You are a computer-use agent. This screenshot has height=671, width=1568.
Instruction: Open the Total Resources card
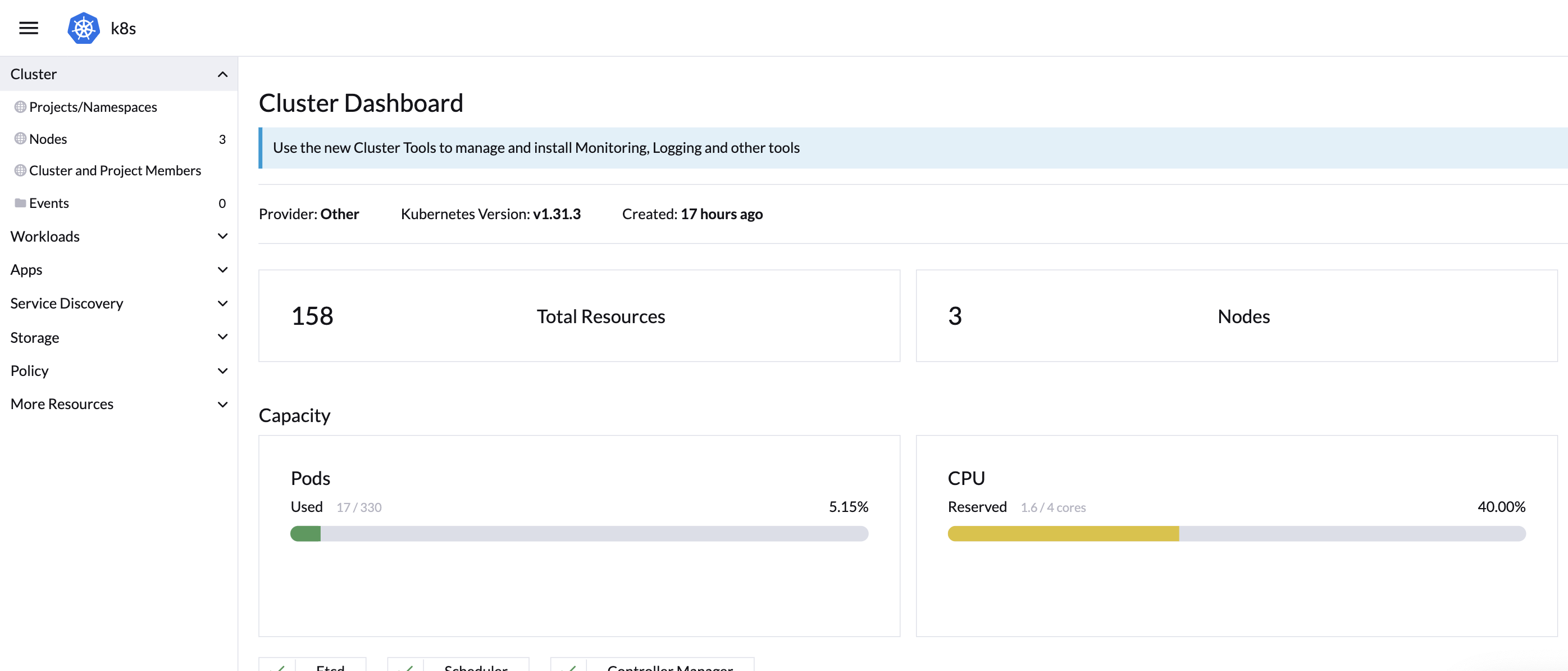coord(578,316)
